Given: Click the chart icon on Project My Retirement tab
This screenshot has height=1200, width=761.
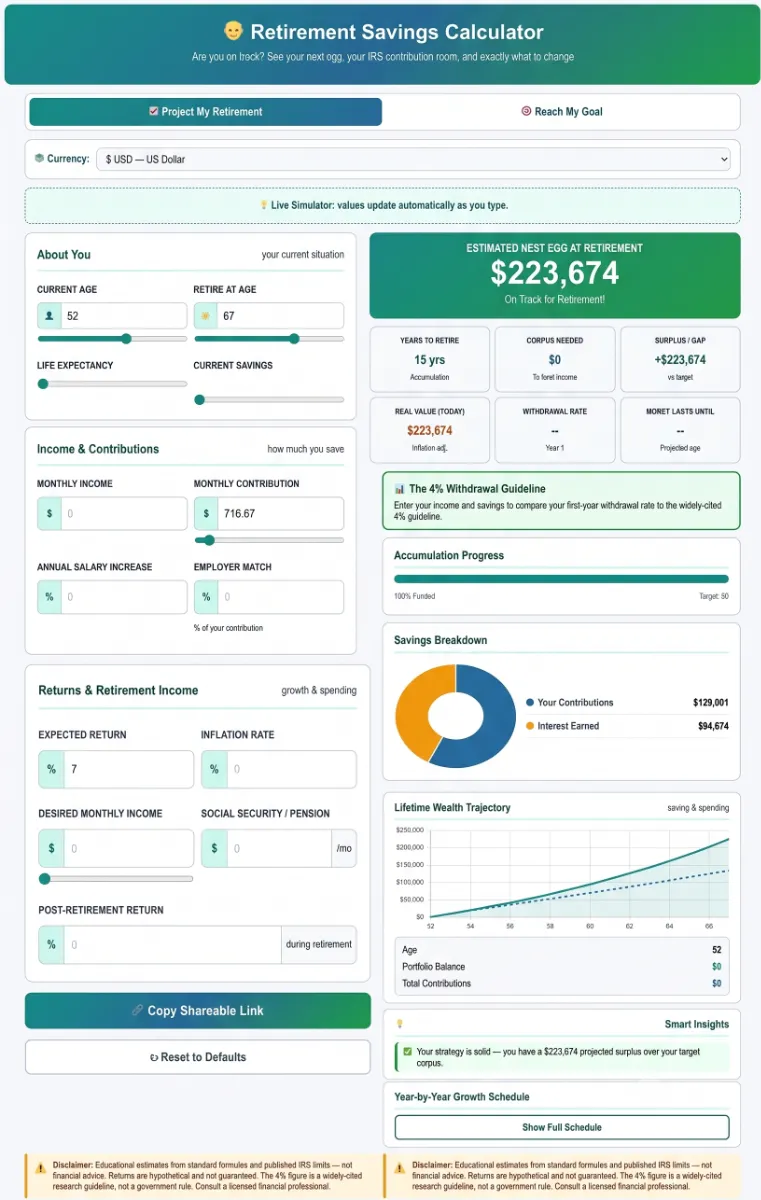Looking at the screenshot, I should point(153,112).
